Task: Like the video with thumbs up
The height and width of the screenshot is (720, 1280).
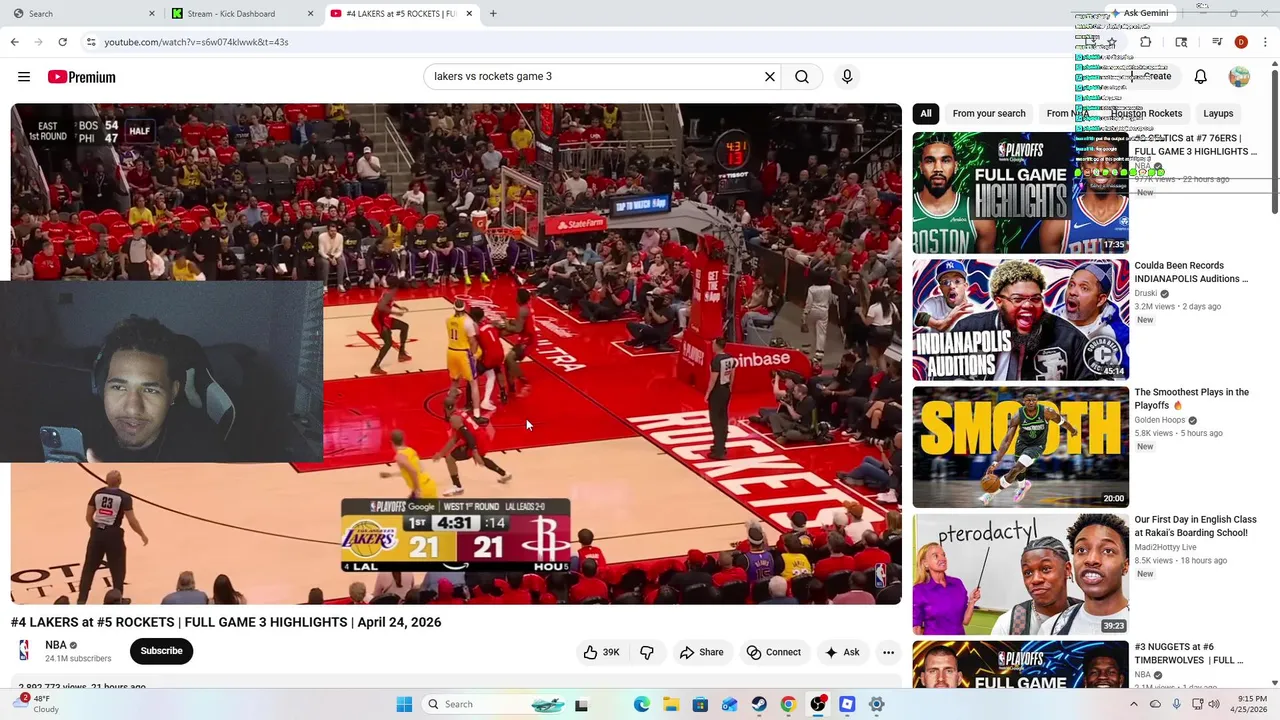Action: (601, 652)
